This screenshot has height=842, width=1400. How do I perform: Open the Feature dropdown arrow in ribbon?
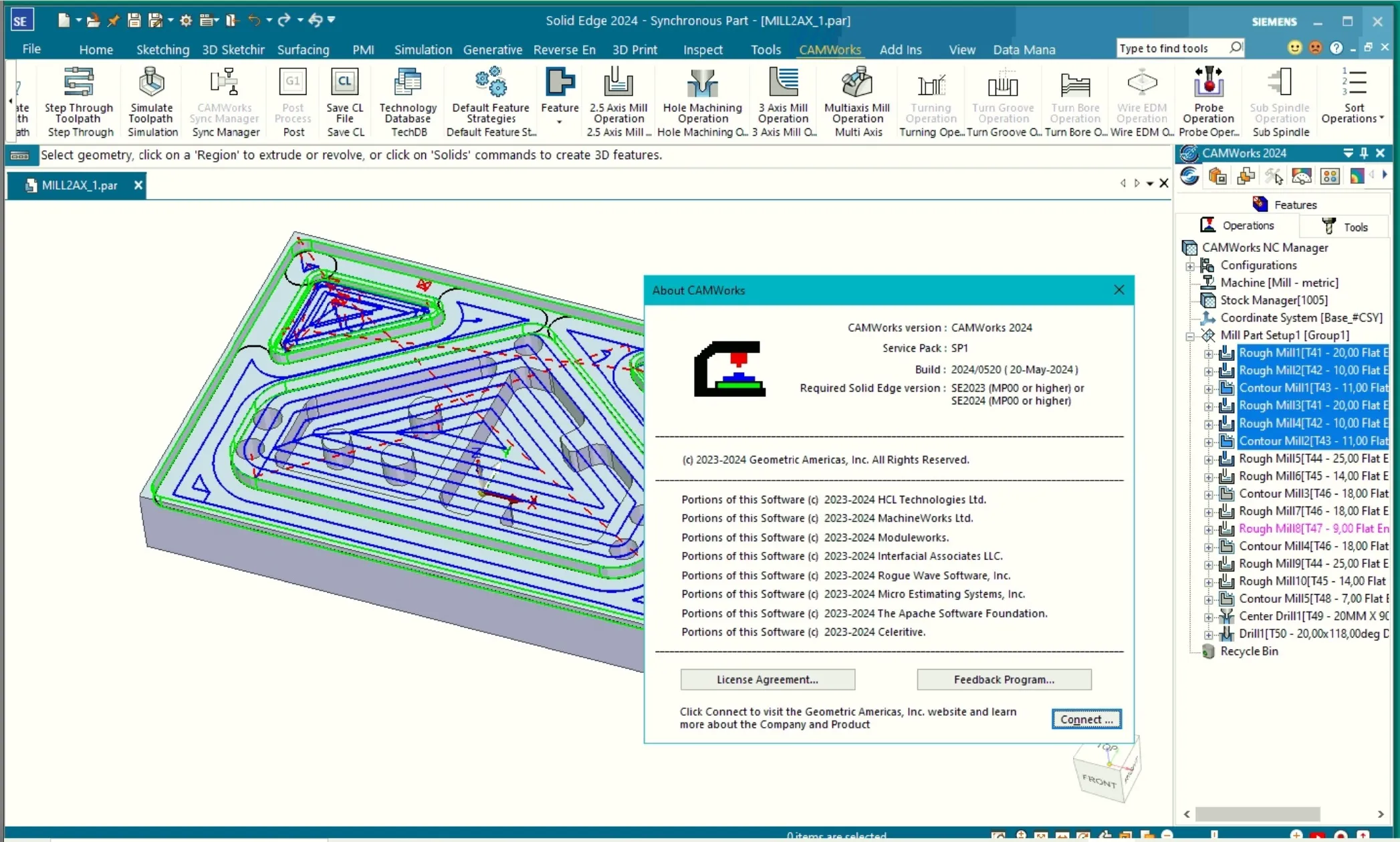(x=560, y=122)
